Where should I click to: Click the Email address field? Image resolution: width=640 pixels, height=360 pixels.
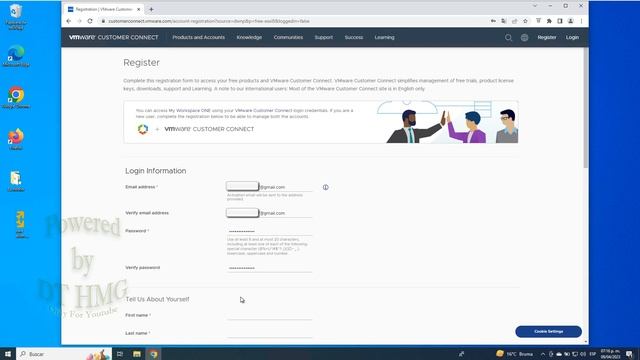(269, 187)
